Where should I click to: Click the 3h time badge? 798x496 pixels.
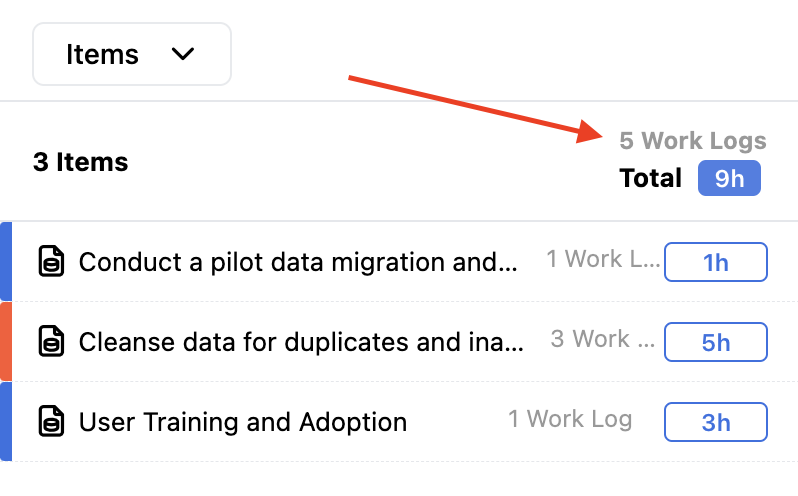click(716, 422)
